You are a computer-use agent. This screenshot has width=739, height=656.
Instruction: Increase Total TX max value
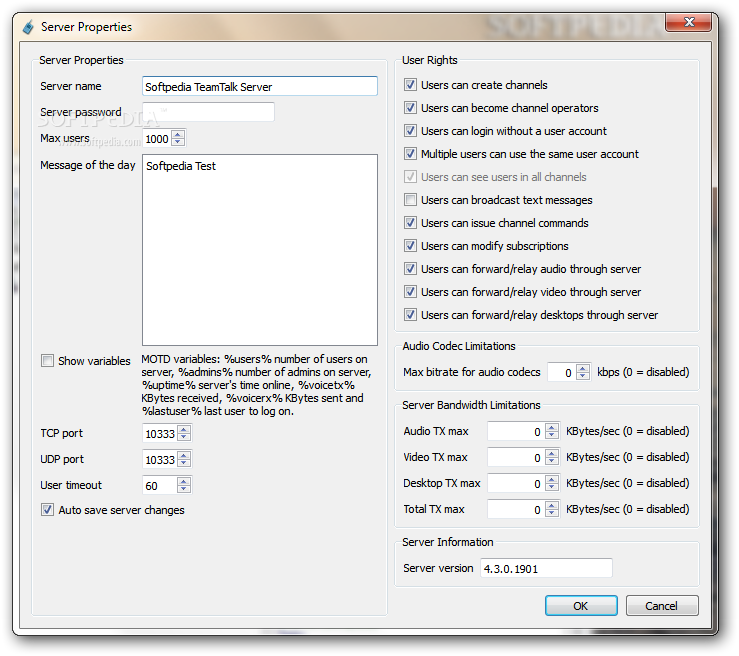(551, 505)
